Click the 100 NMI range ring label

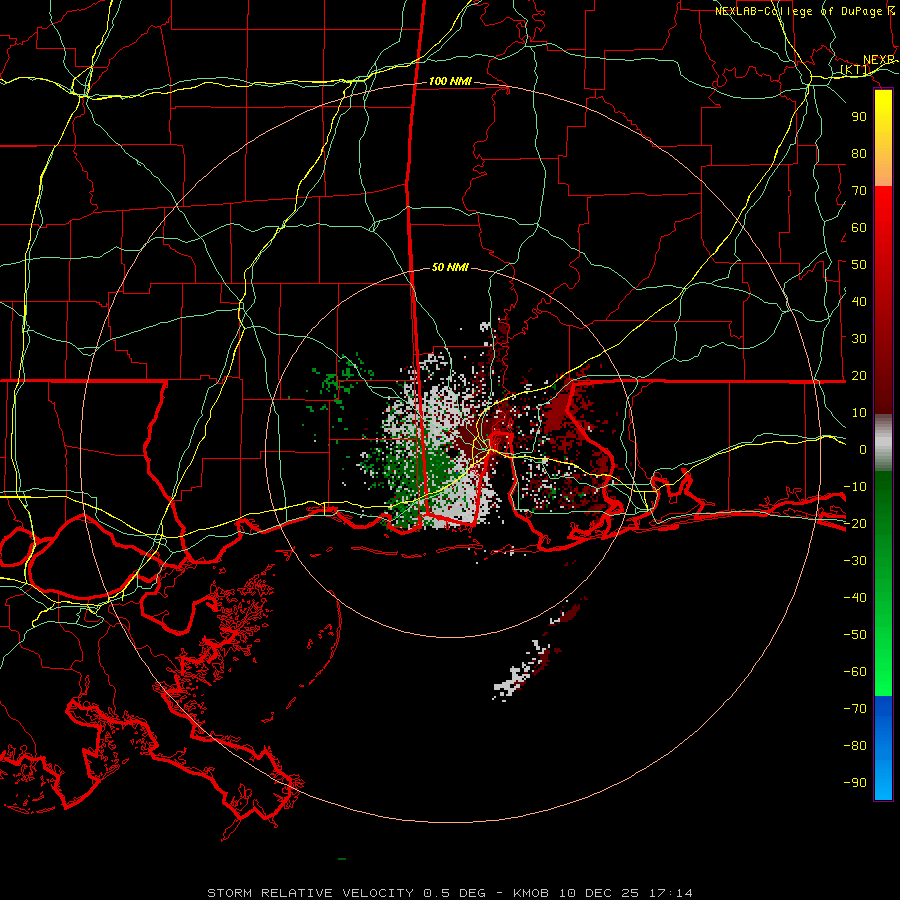[x=450, y=82]
